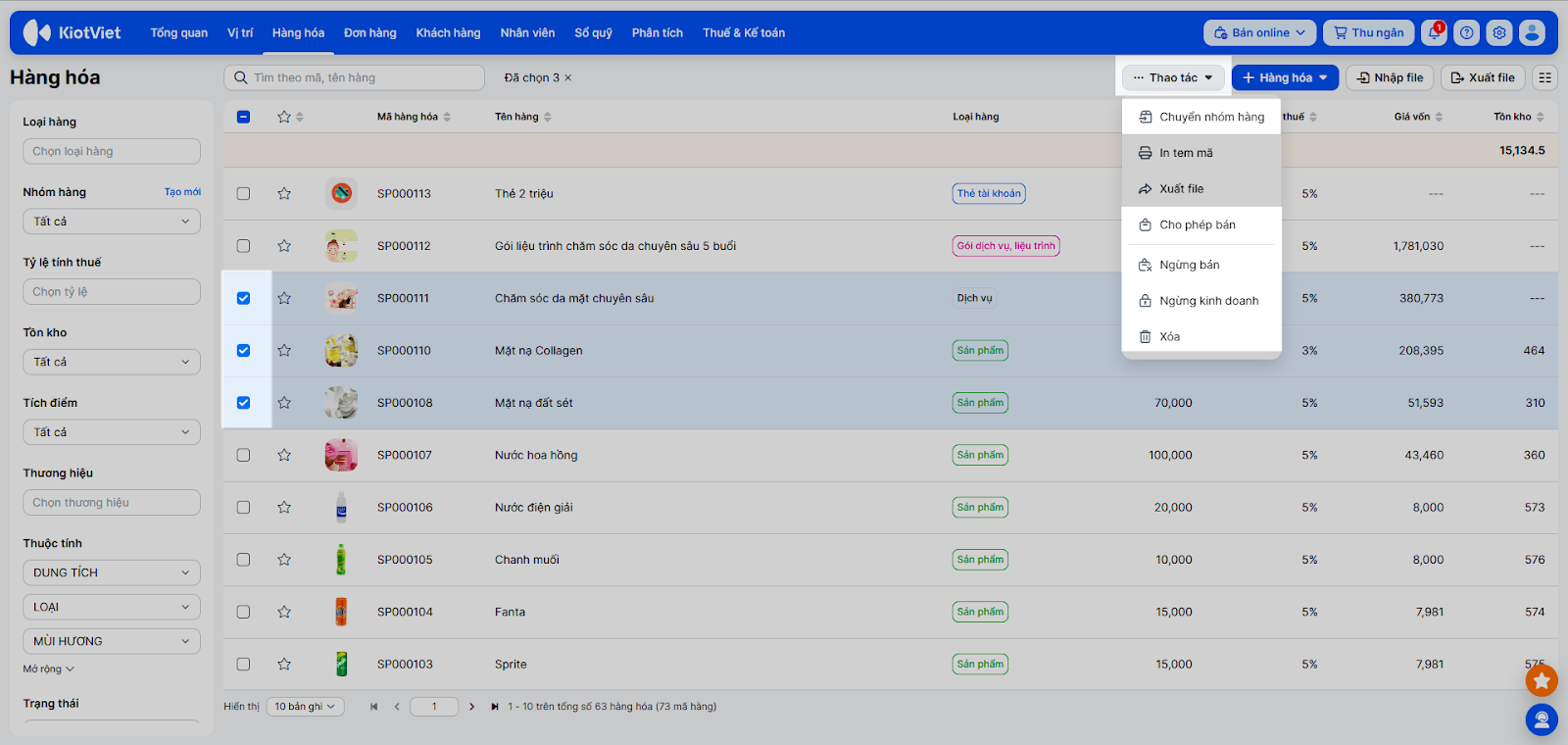Open the blue support chat floating button
This screenshot has width=1568, height=745.
(1542, 720)
